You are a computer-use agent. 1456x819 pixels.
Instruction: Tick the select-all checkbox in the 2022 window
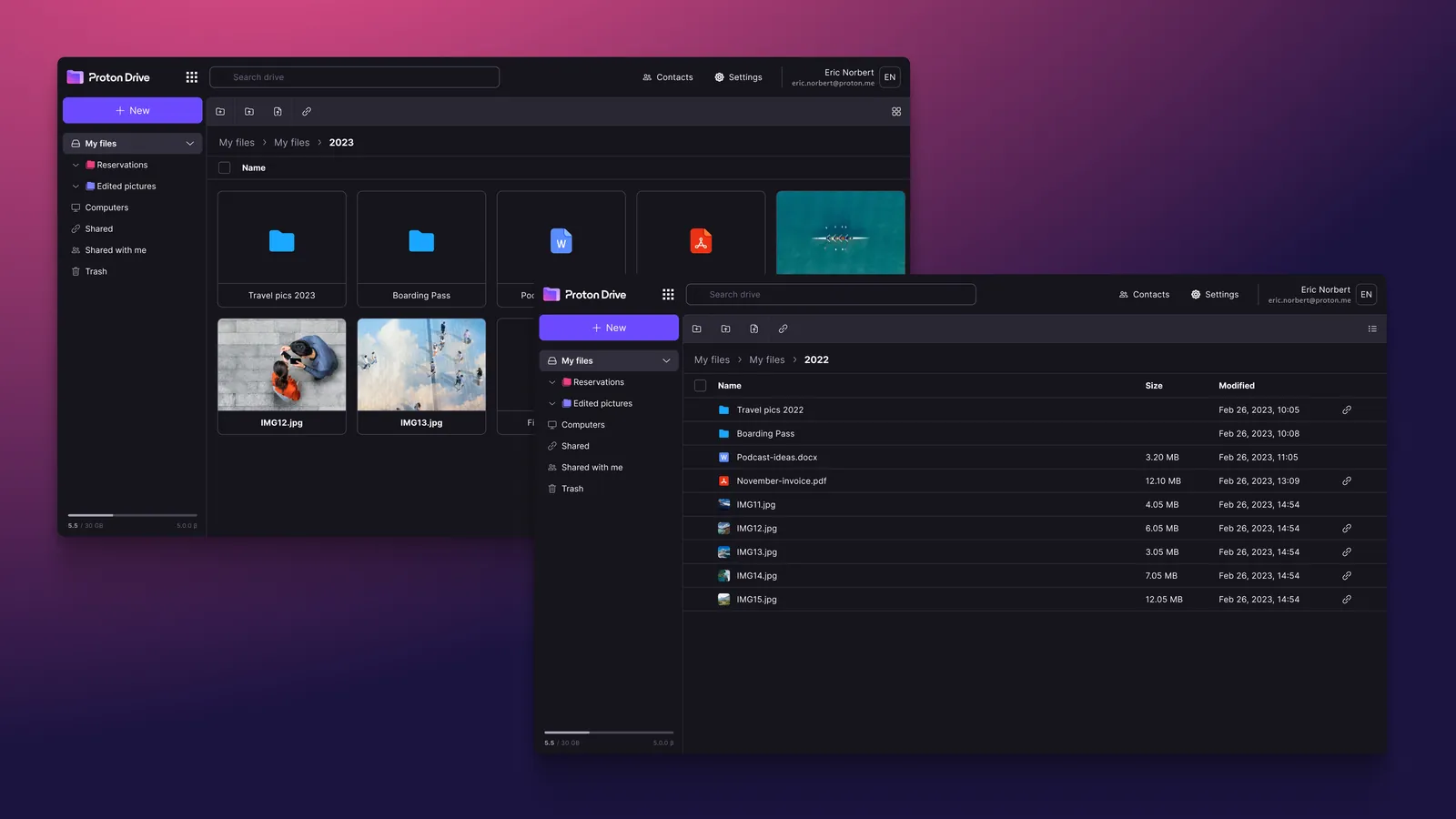point(701,386)
